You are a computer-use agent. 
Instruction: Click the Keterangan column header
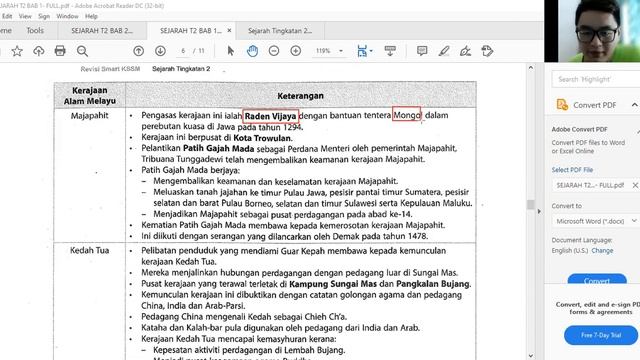[x=300, y=96]
